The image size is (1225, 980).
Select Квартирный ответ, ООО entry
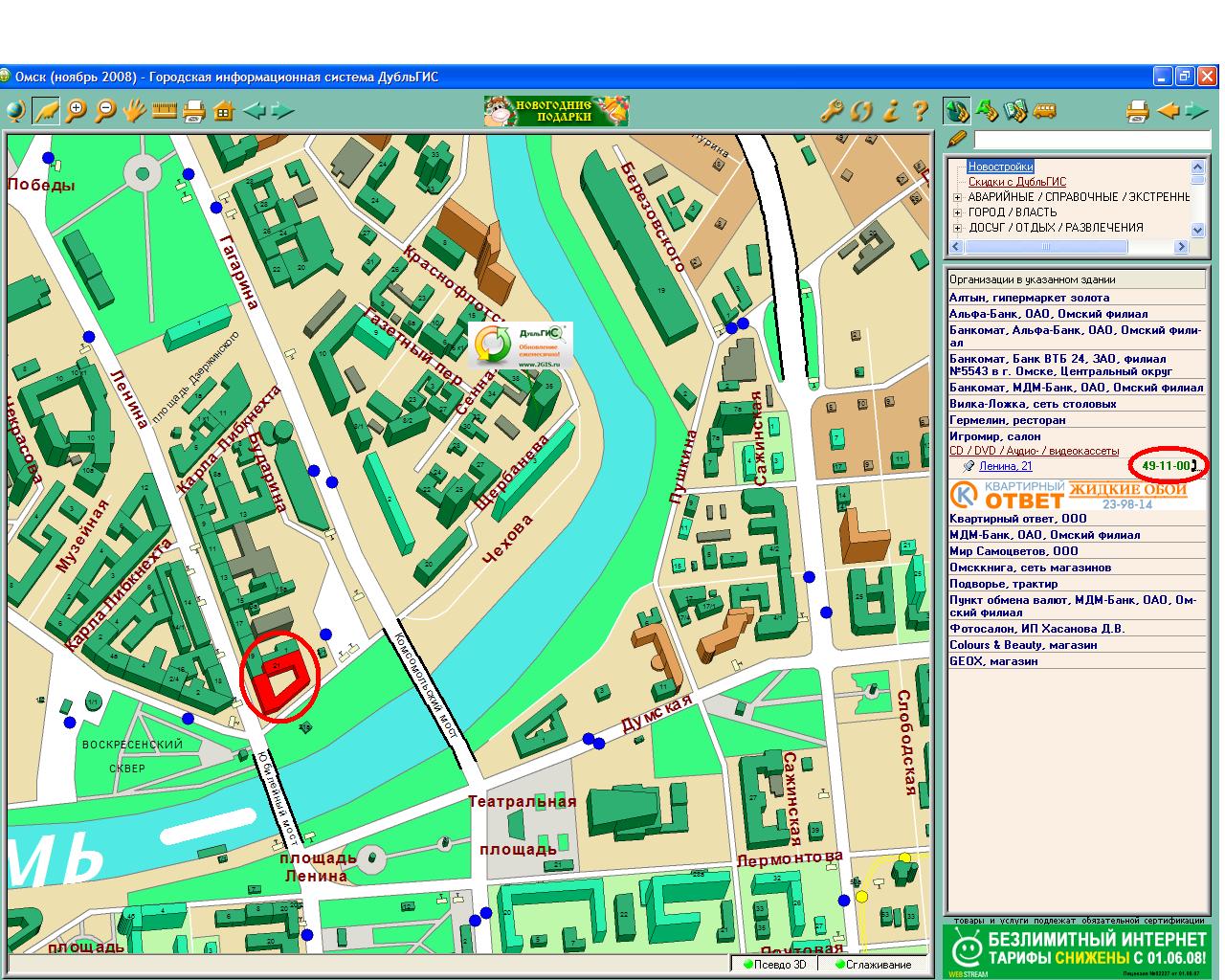click(1077, 519)
